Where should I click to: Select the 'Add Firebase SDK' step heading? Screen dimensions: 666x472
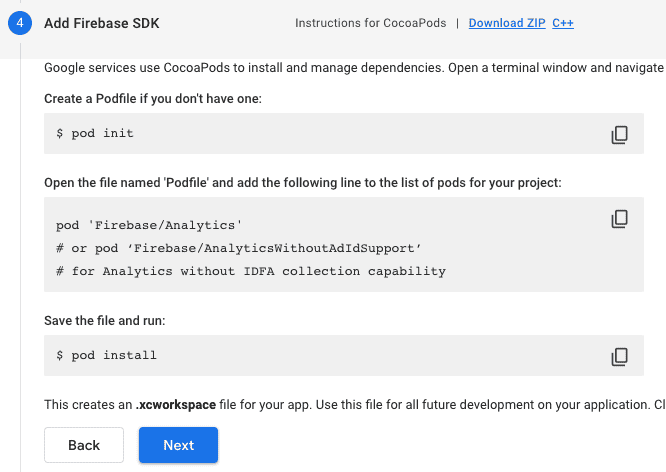(101, 23)
